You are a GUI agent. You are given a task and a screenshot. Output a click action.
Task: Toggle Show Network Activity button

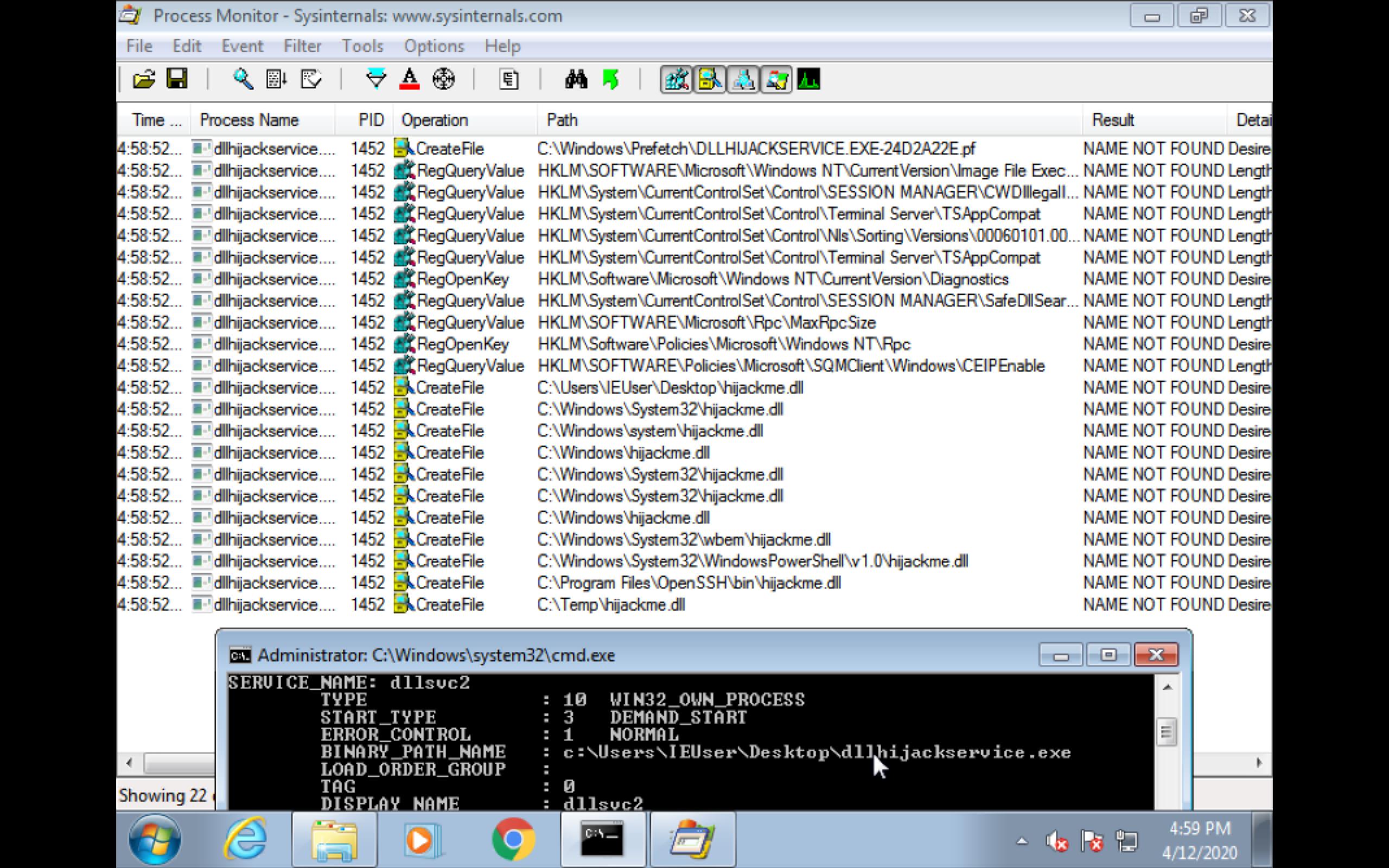click(x=743, y=79)
